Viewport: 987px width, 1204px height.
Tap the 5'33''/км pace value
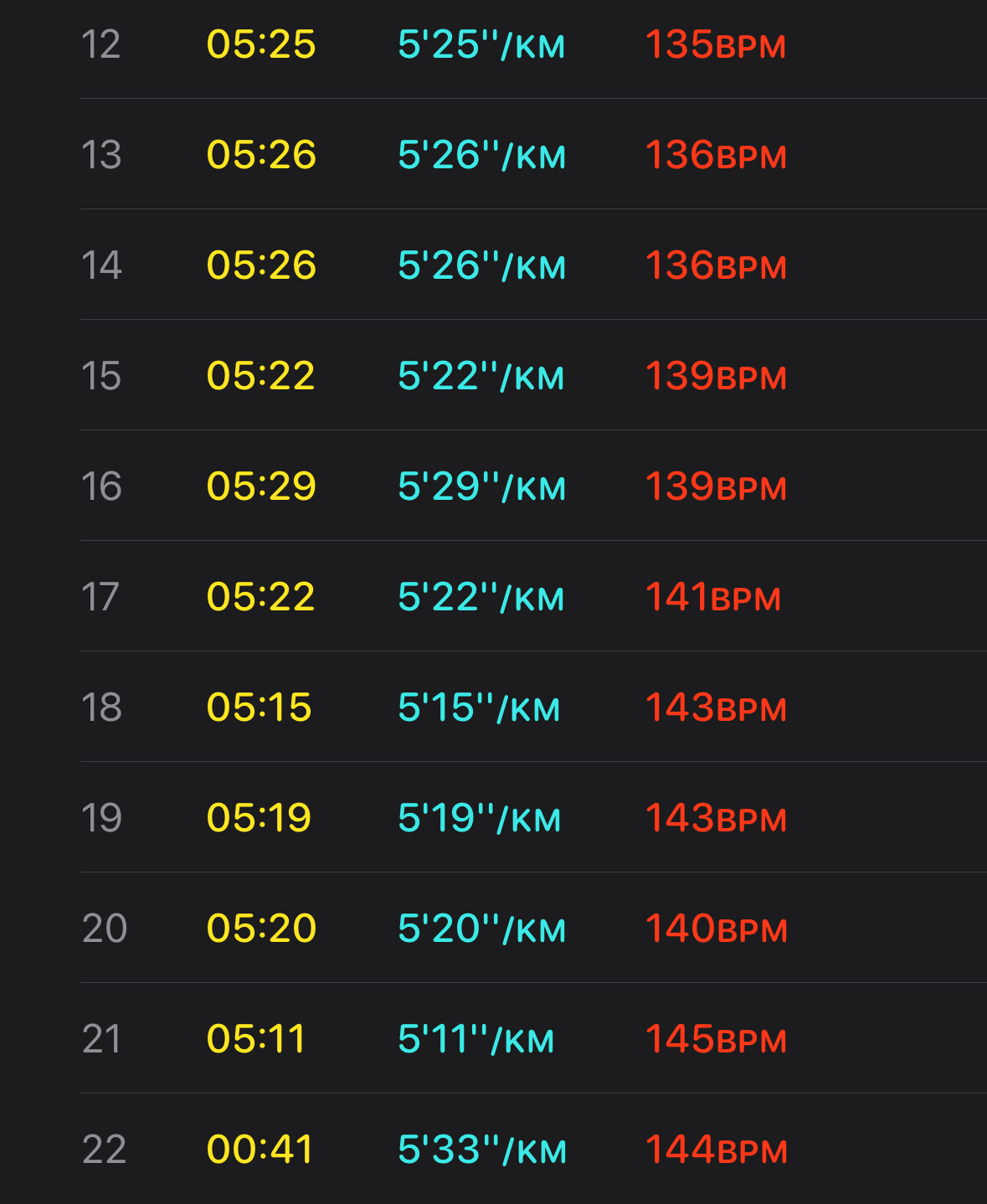482,1150
